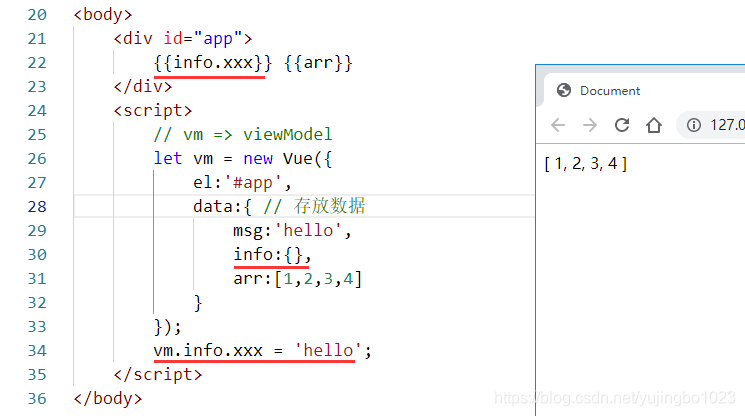The image size is (745, 416).
Task: Click the // vm => viewModel comment
Action: coord(243,135)
